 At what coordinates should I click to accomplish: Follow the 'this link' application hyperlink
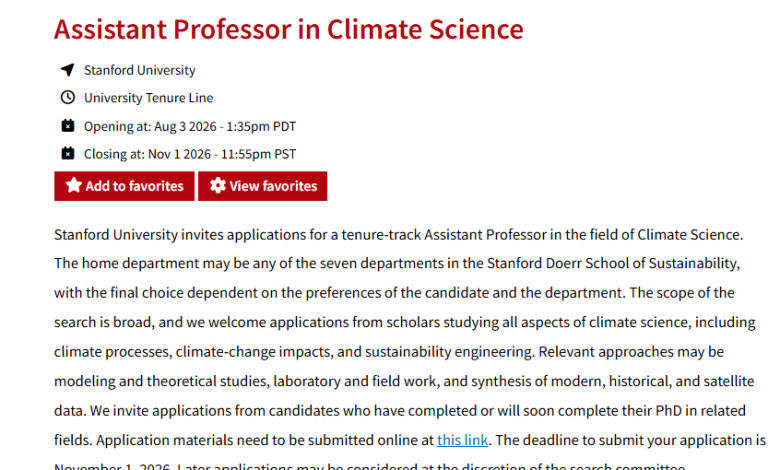[x=462, y=440]
